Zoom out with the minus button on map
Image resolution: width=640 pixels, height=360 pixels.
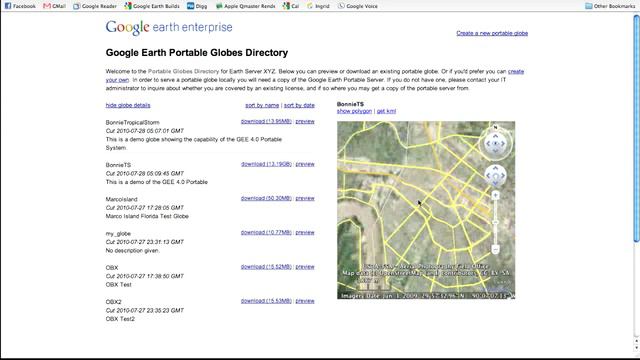(495, 249)
